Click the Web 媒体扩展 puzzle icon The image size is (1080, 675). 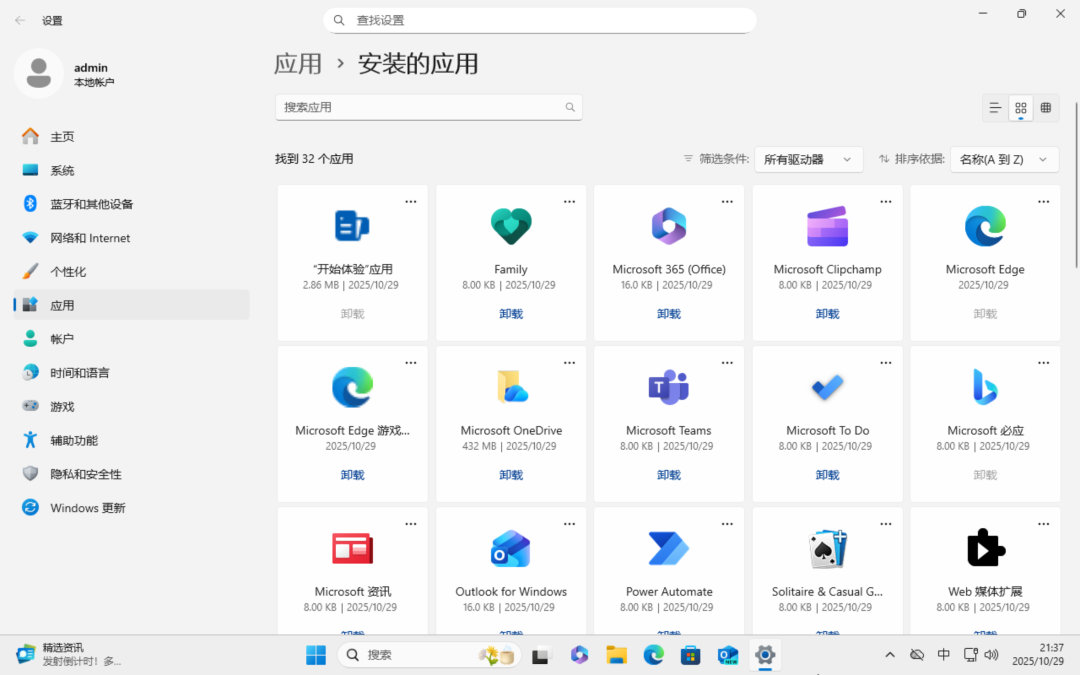point(985,548)
